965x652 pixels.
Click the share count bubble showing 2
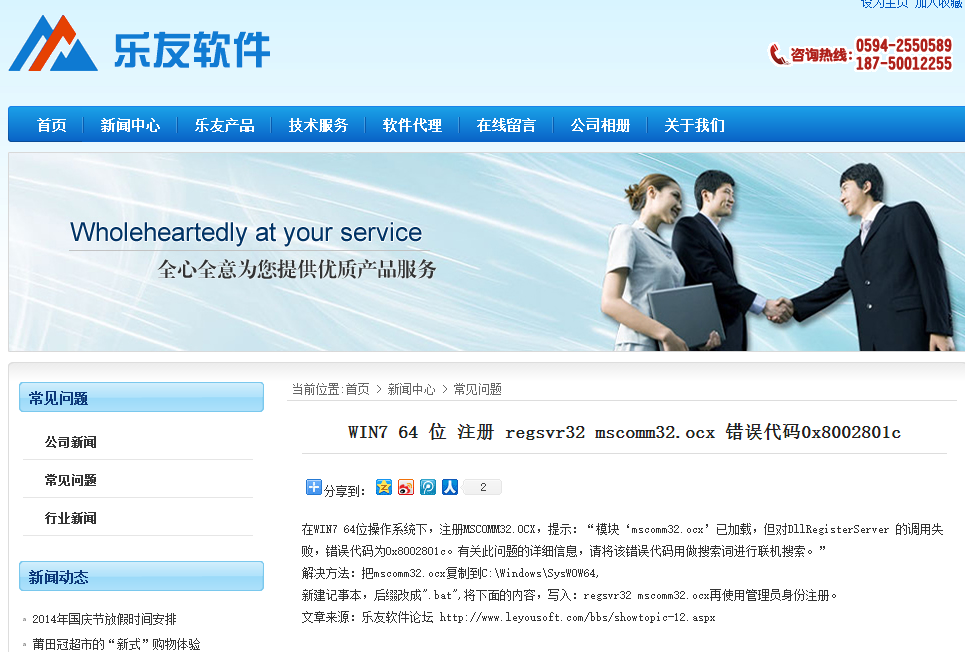(482, 487)
